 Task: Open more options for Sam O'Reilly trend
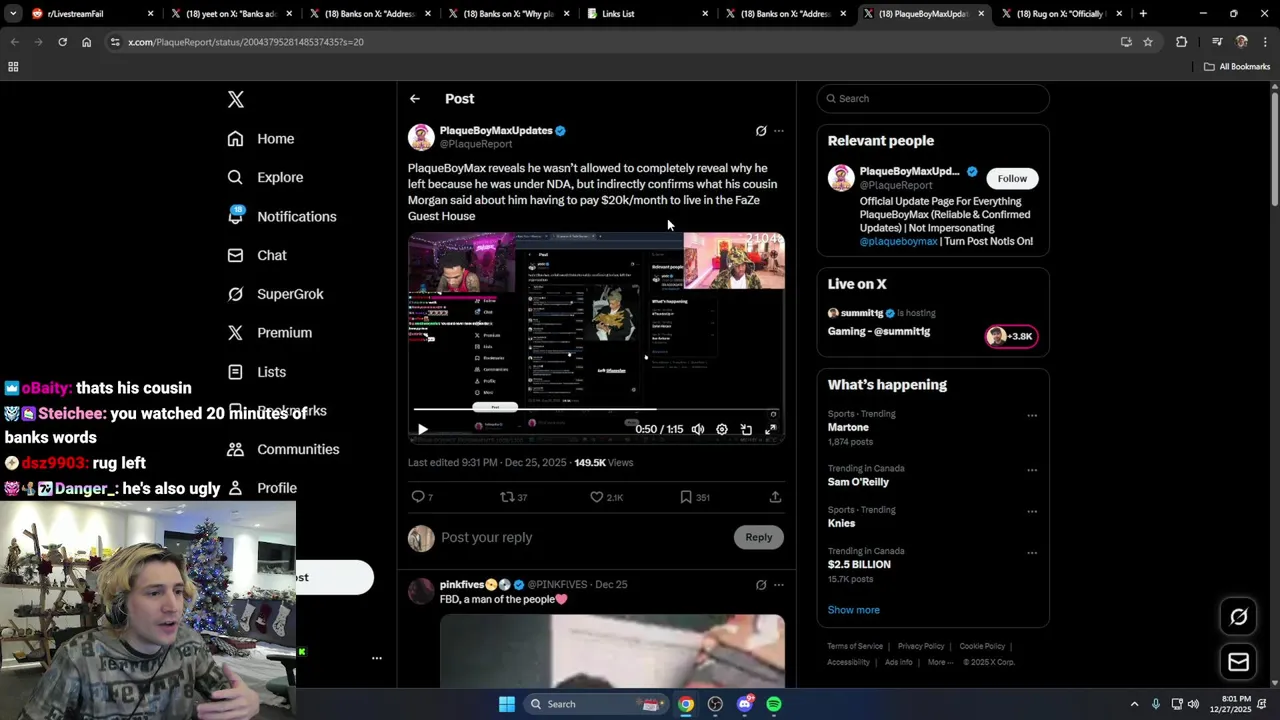pos(1032,470)
